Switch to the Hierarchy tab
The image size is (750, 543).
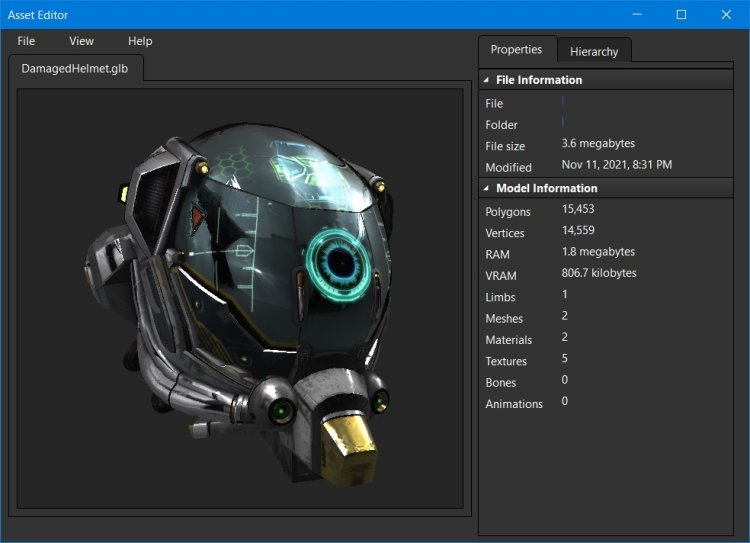(594, 51)
